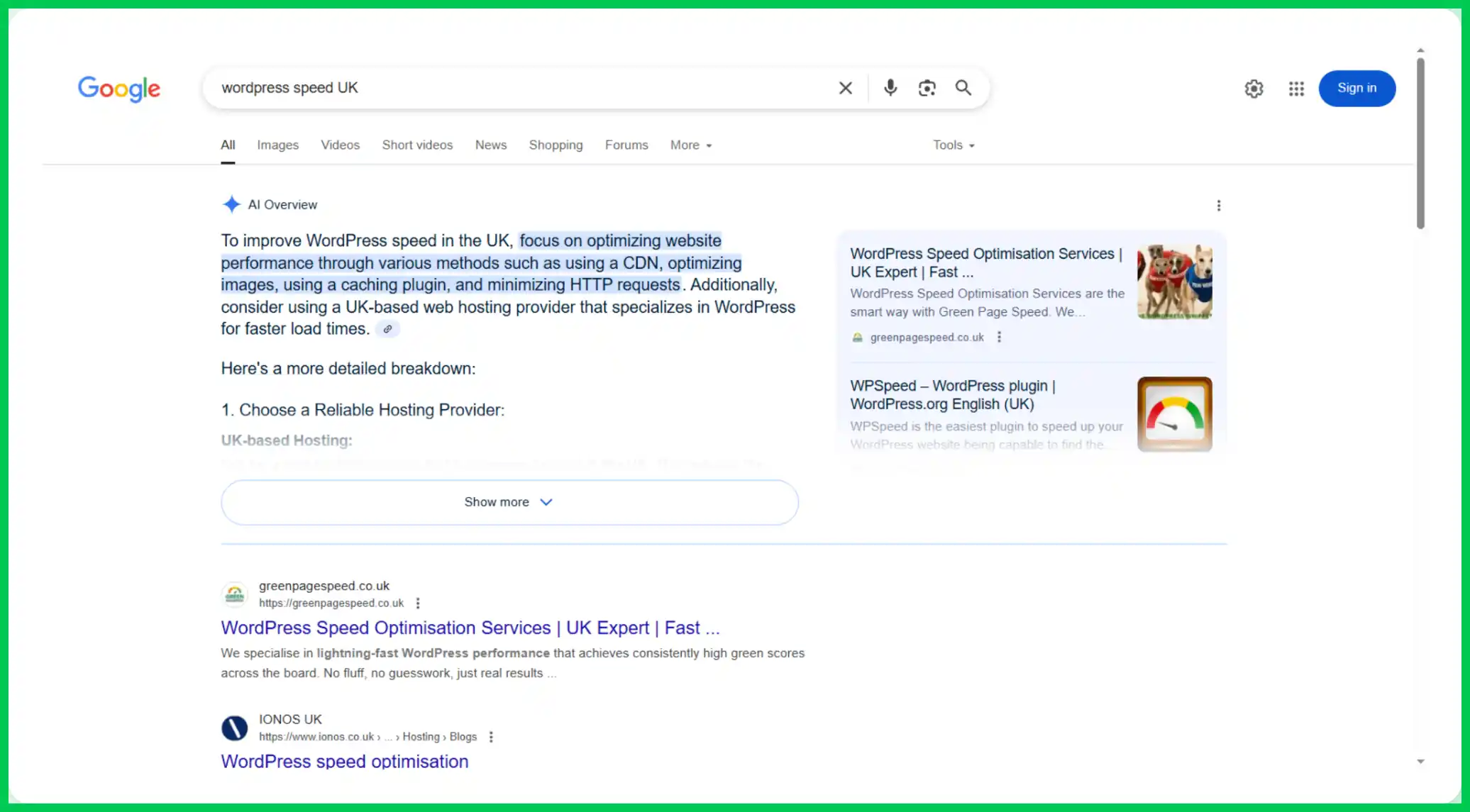
Task: Switch to the Images tab
Action: [x=277, y=145]
